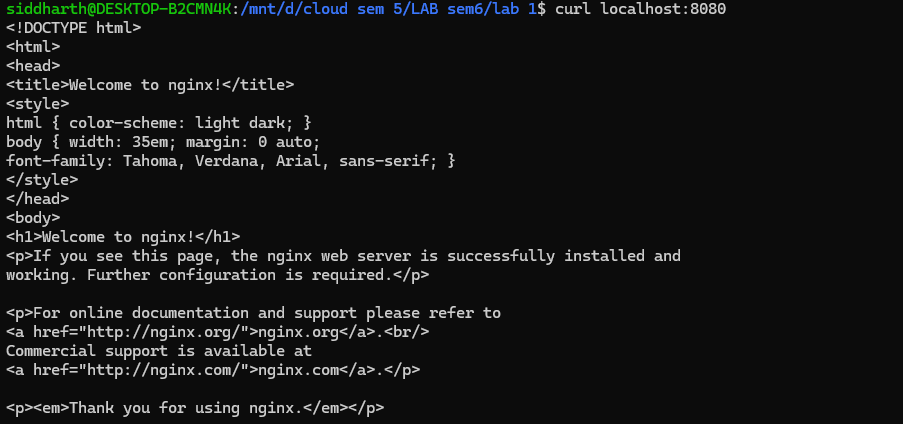Click the color-scheme light dark line

click(159, 123)
